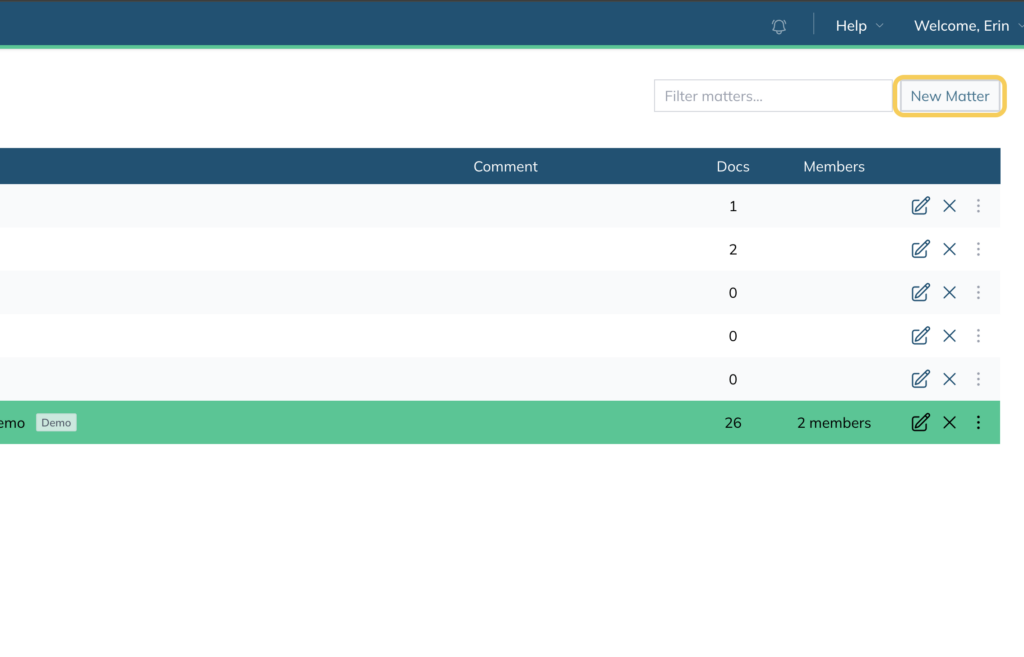This screenshot has width=1024, height=657.
Task: Open the notifications bell
Action: (778, 26)
